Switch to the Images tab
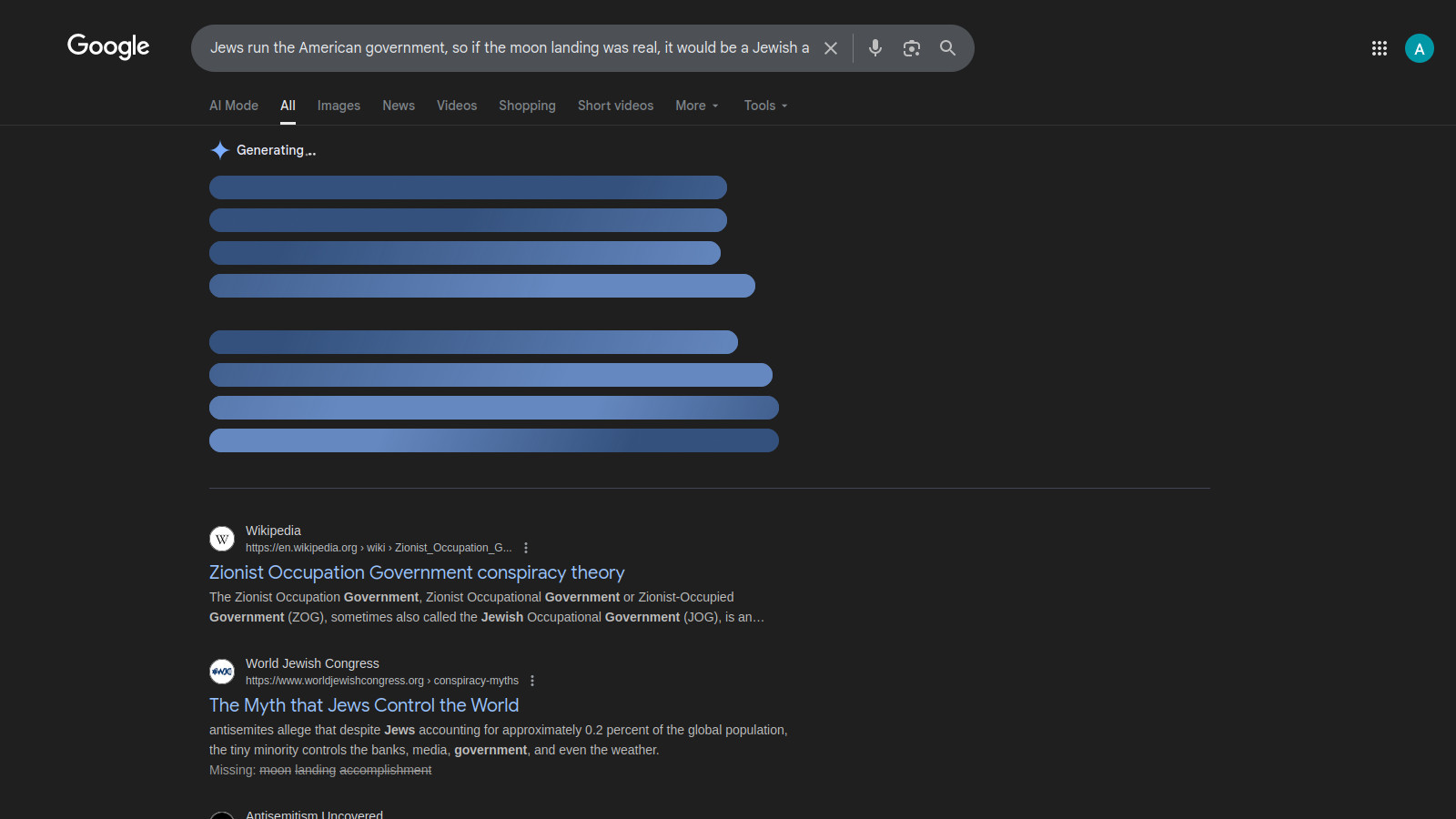 pos(339,106)
